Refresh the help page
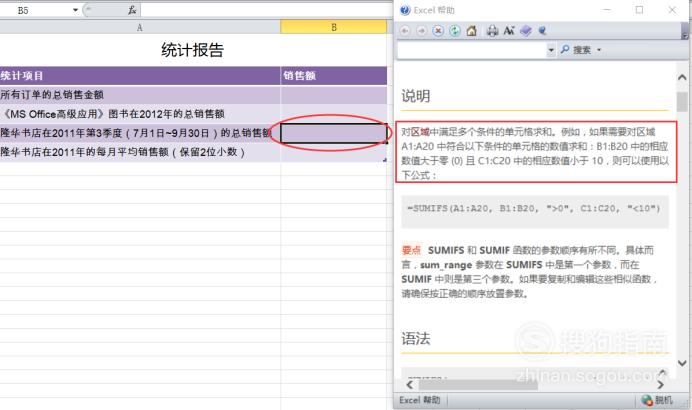 [455, 30]
